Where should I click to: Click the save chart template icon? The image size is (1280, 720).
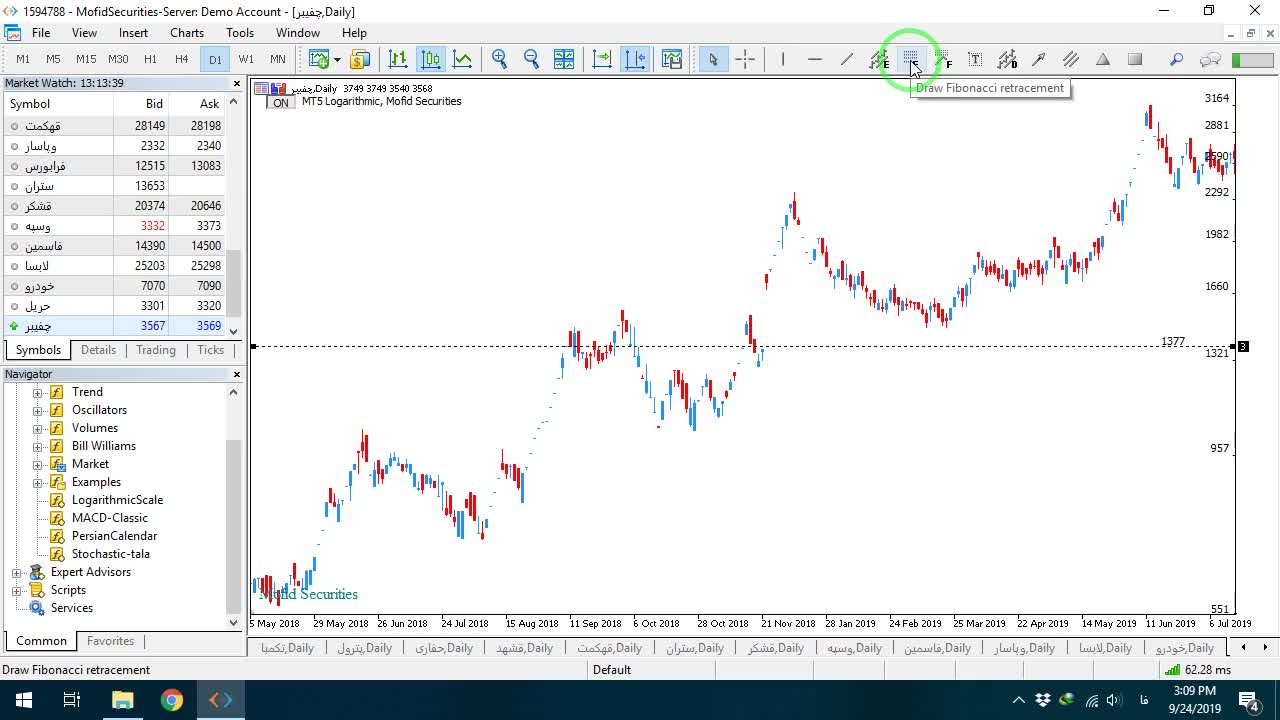tap(671, 59)
